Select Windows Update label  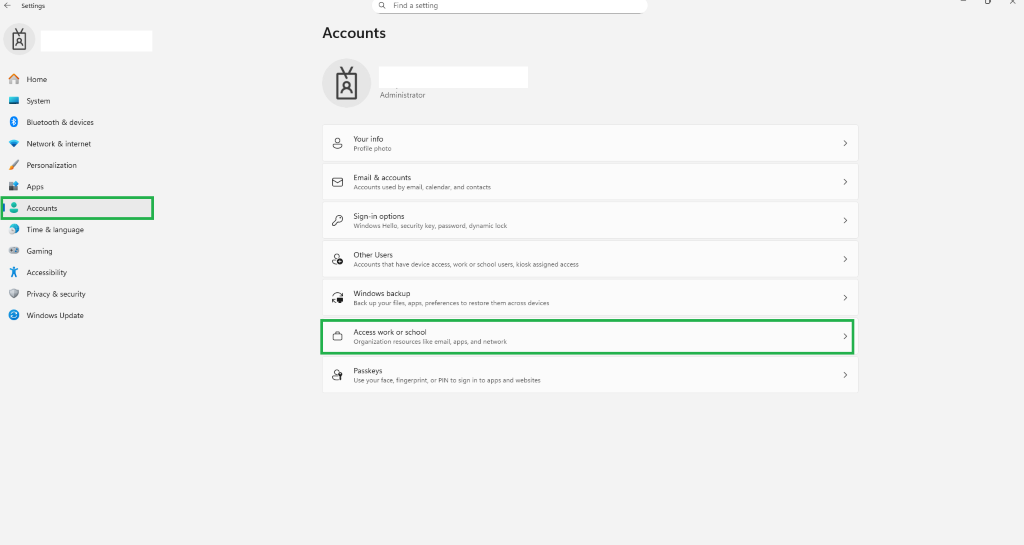(x=55, y=315)
